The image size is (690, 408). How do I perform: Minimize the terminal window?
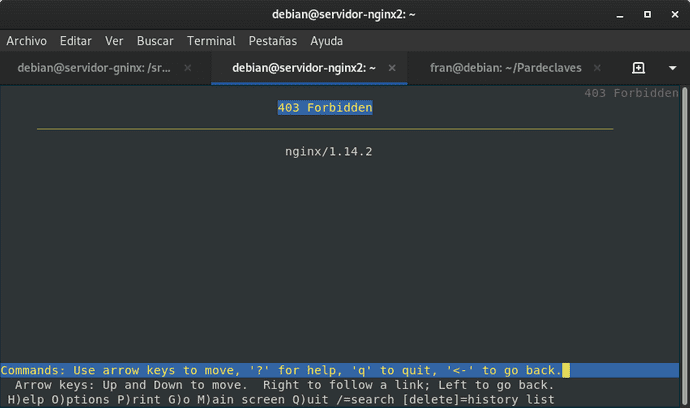point(620,14)
